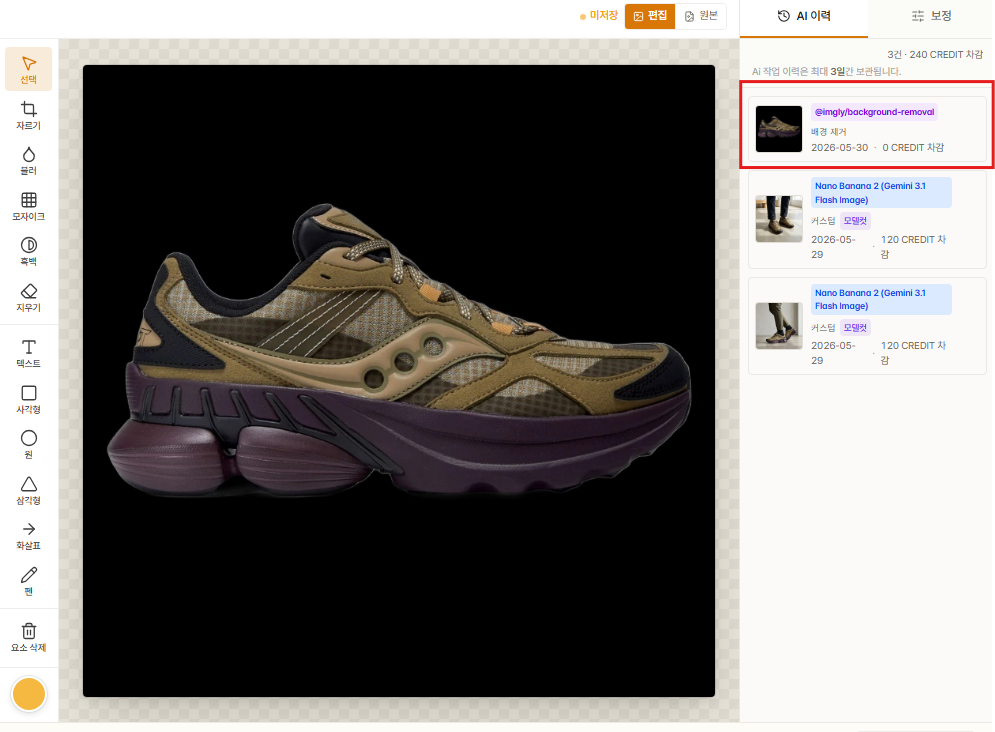This screenshot has width=995, height=732.
Task: Open the AI 이력 tab
Action: point(804,16)
